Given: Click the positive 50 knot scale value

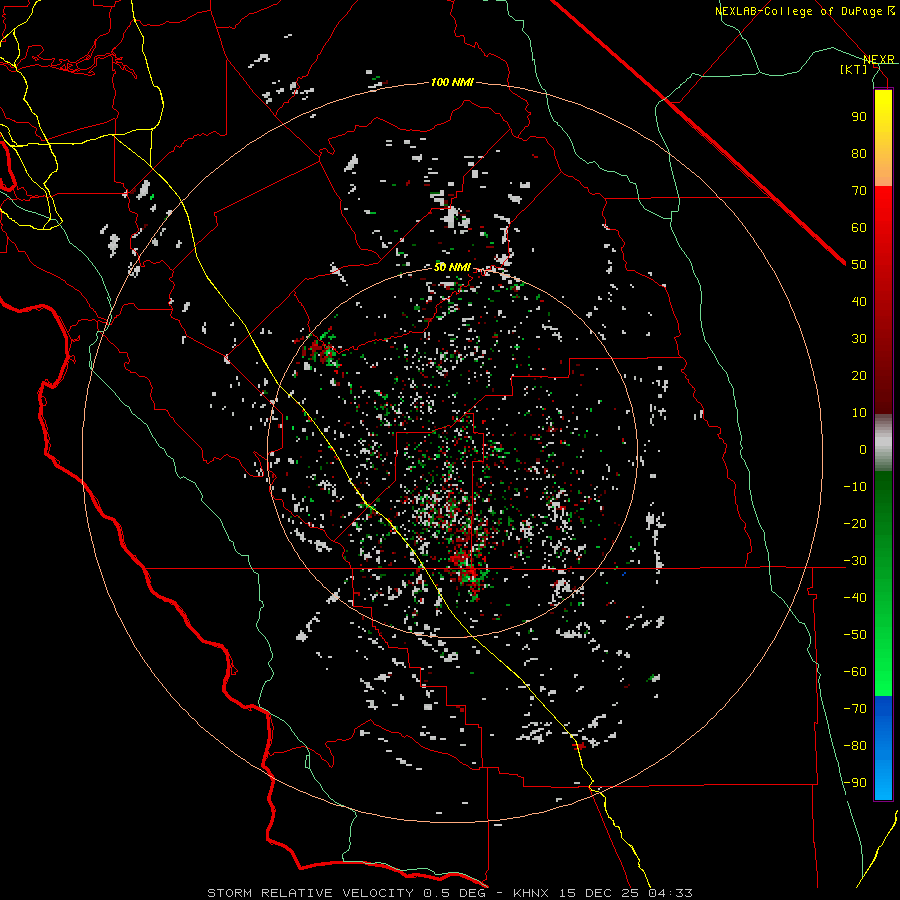Looking at the screenshot, I should tap(859, 265).
